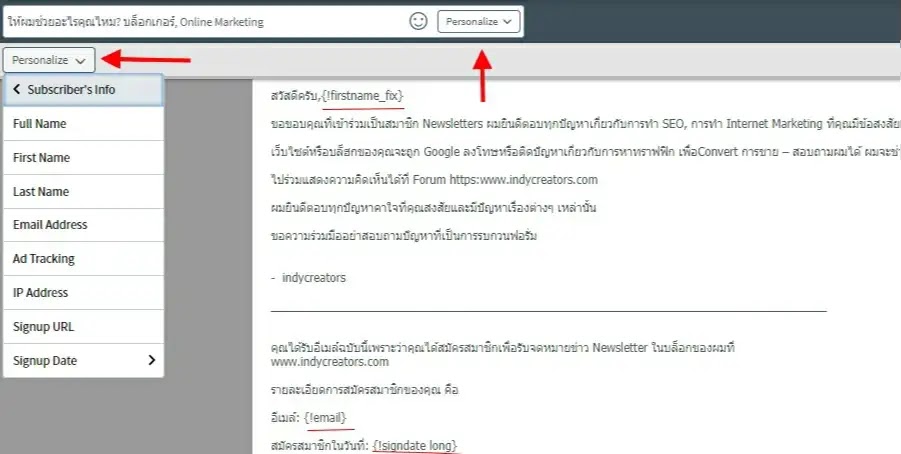901x454 pixels.
Task: Click the '- indycreators' signature line
Action: 309,278
